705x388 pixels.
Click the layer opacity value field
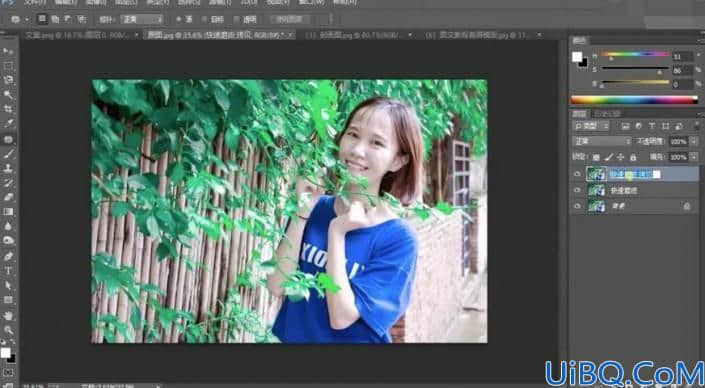[678, 142]
